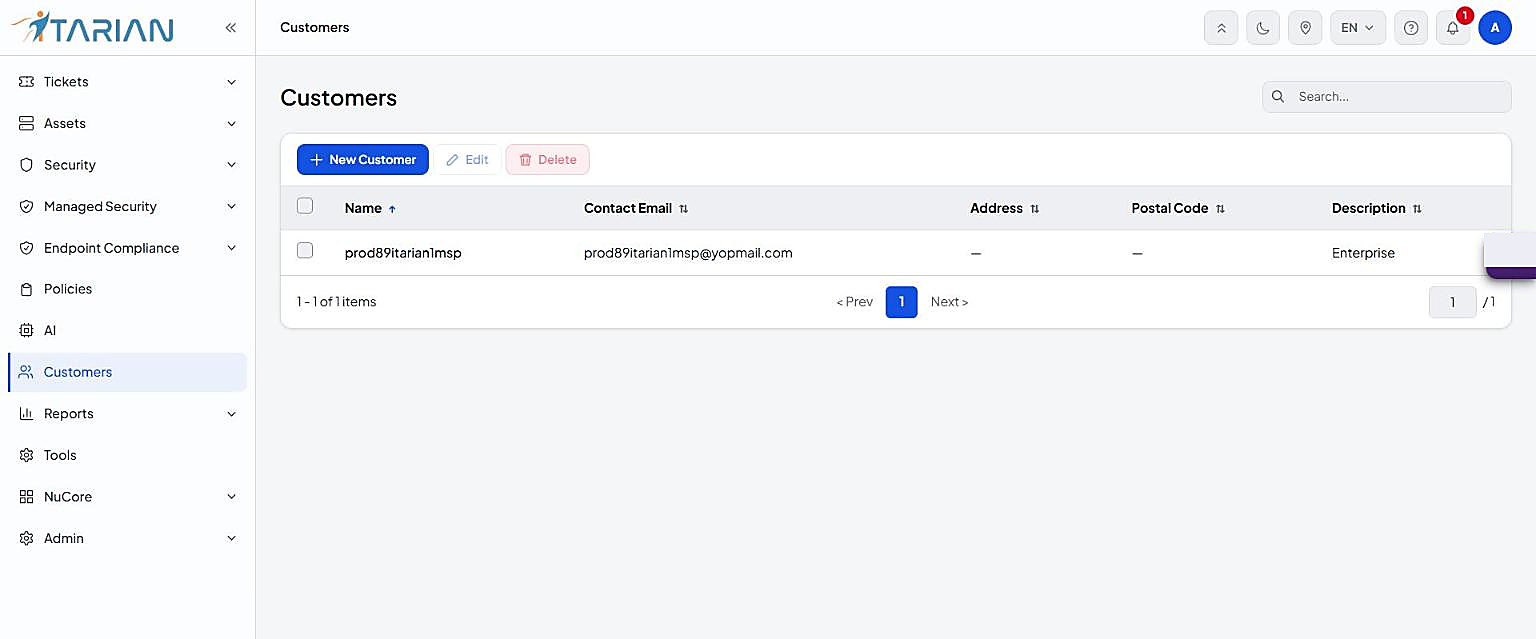Go to next page with Next

point(950,302)
